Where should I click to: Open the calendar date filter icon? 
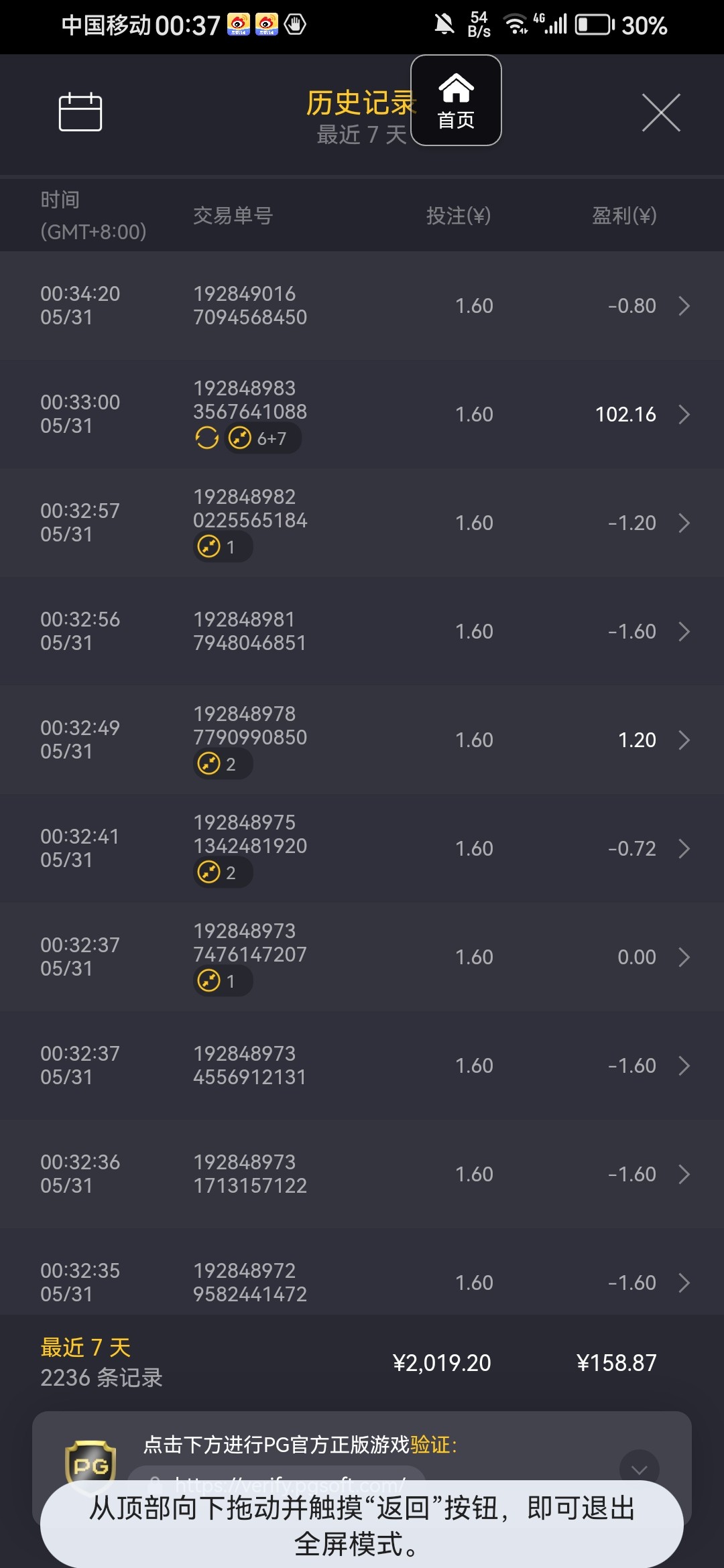[80, 112]
